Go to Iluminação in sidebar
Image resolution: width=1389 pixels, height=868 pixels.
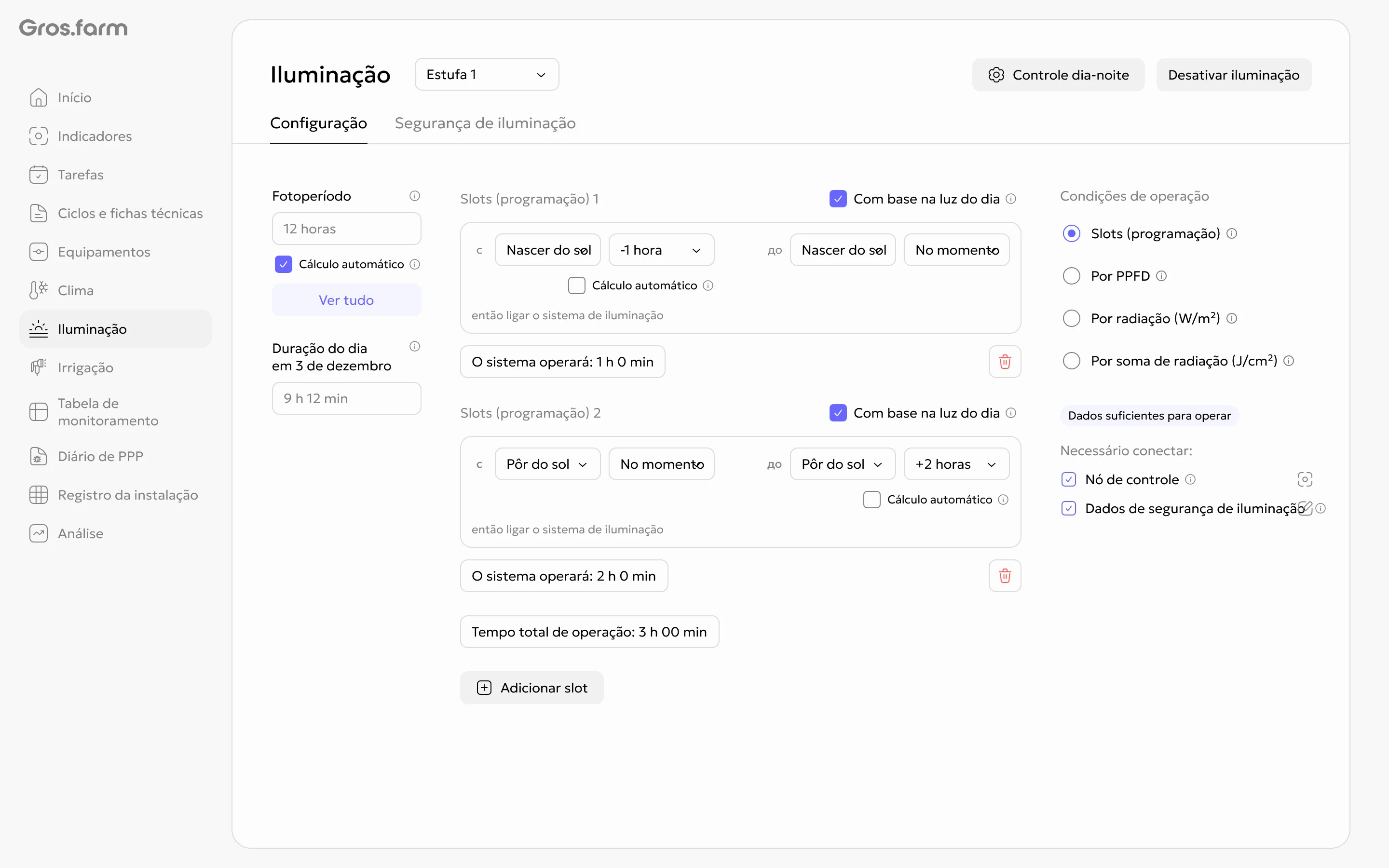[116, 329]
